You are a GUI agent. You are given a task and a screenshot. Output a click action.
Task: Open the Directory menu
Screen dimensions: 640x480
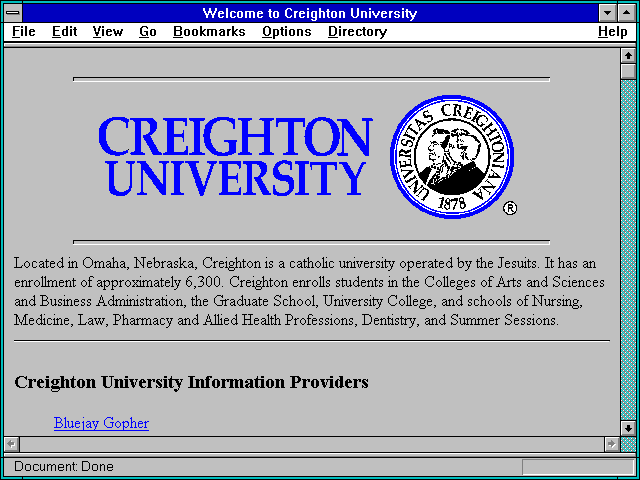point(357,31)
